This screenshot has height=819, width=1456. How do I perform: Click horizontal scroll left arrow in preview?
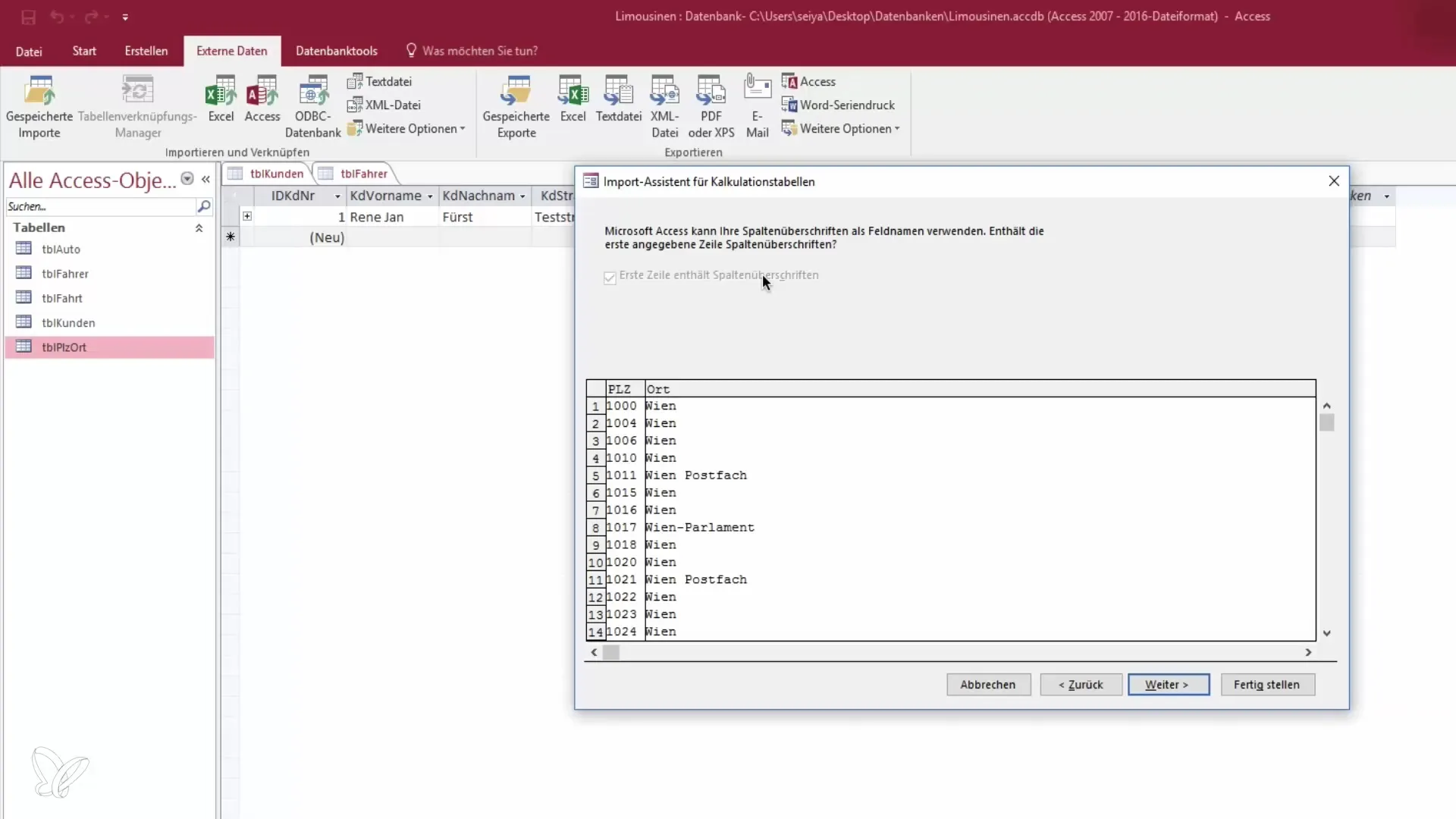pyautogui.click(x=594, y=652)
